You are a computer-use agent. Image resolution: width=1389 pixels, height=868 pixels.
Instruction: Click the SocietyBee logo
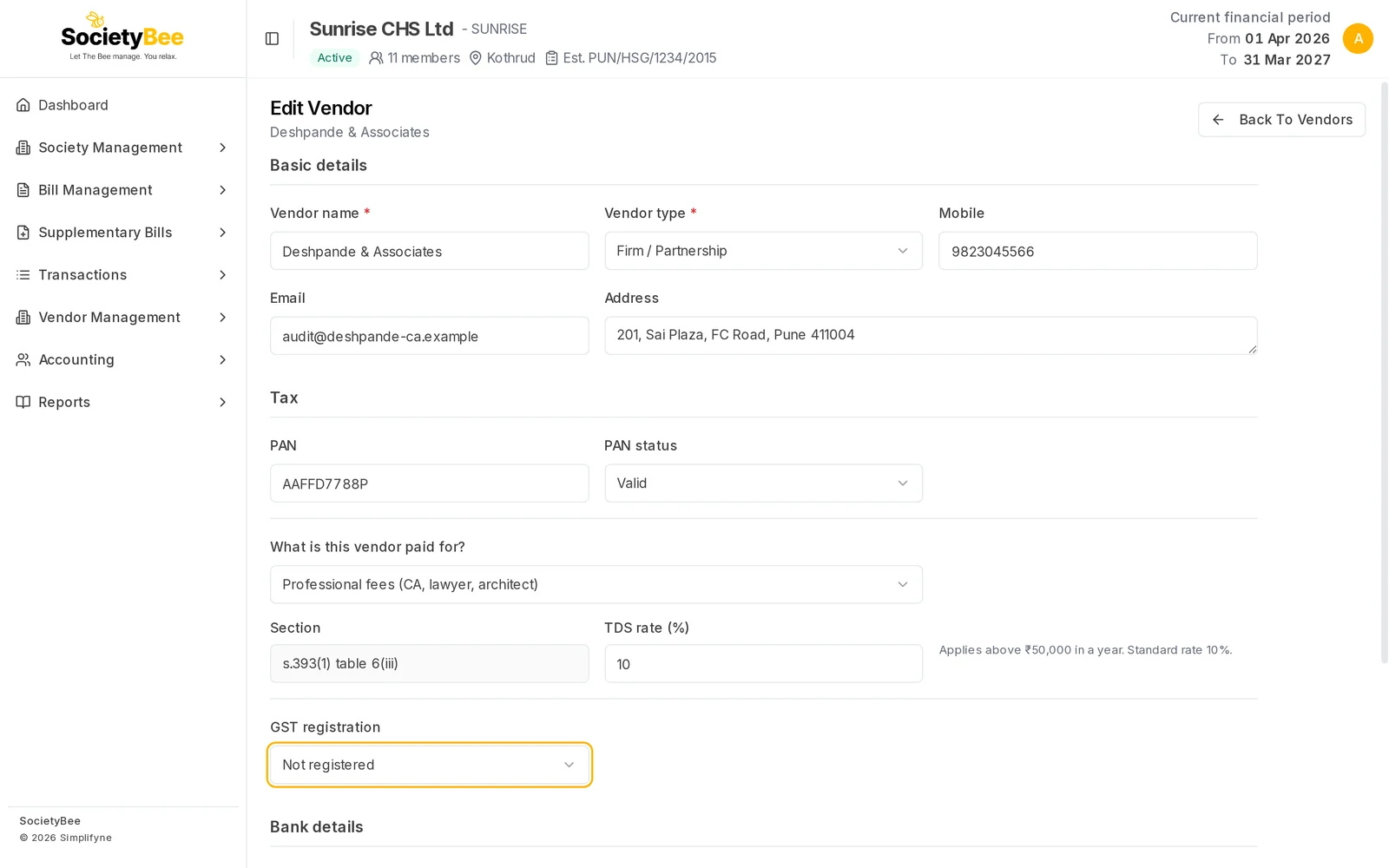pos(122,36)
